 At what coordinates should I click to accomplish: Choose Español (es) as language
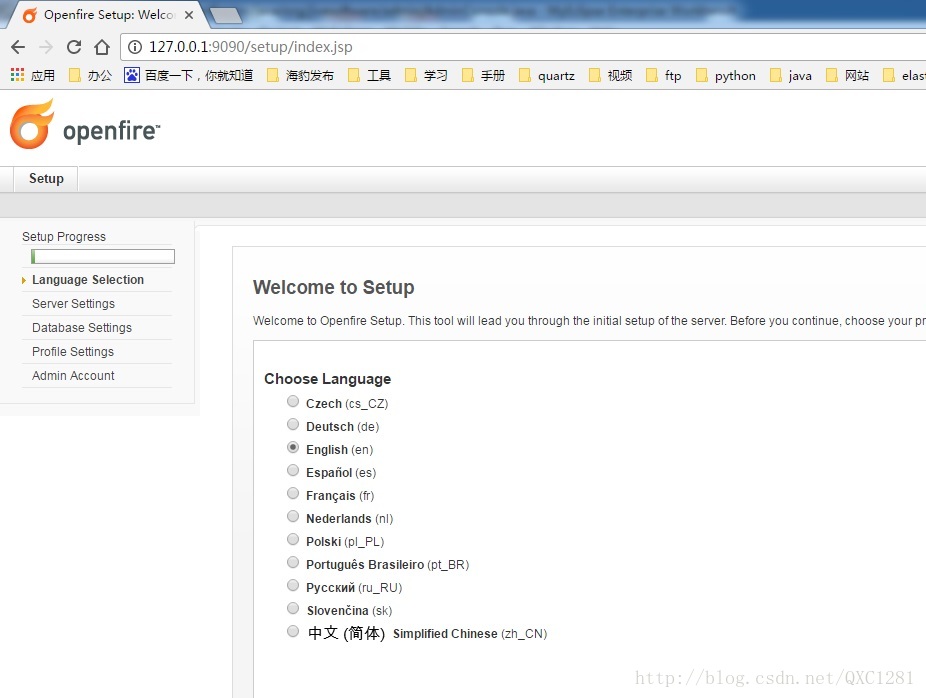click(x=293, y=471)
